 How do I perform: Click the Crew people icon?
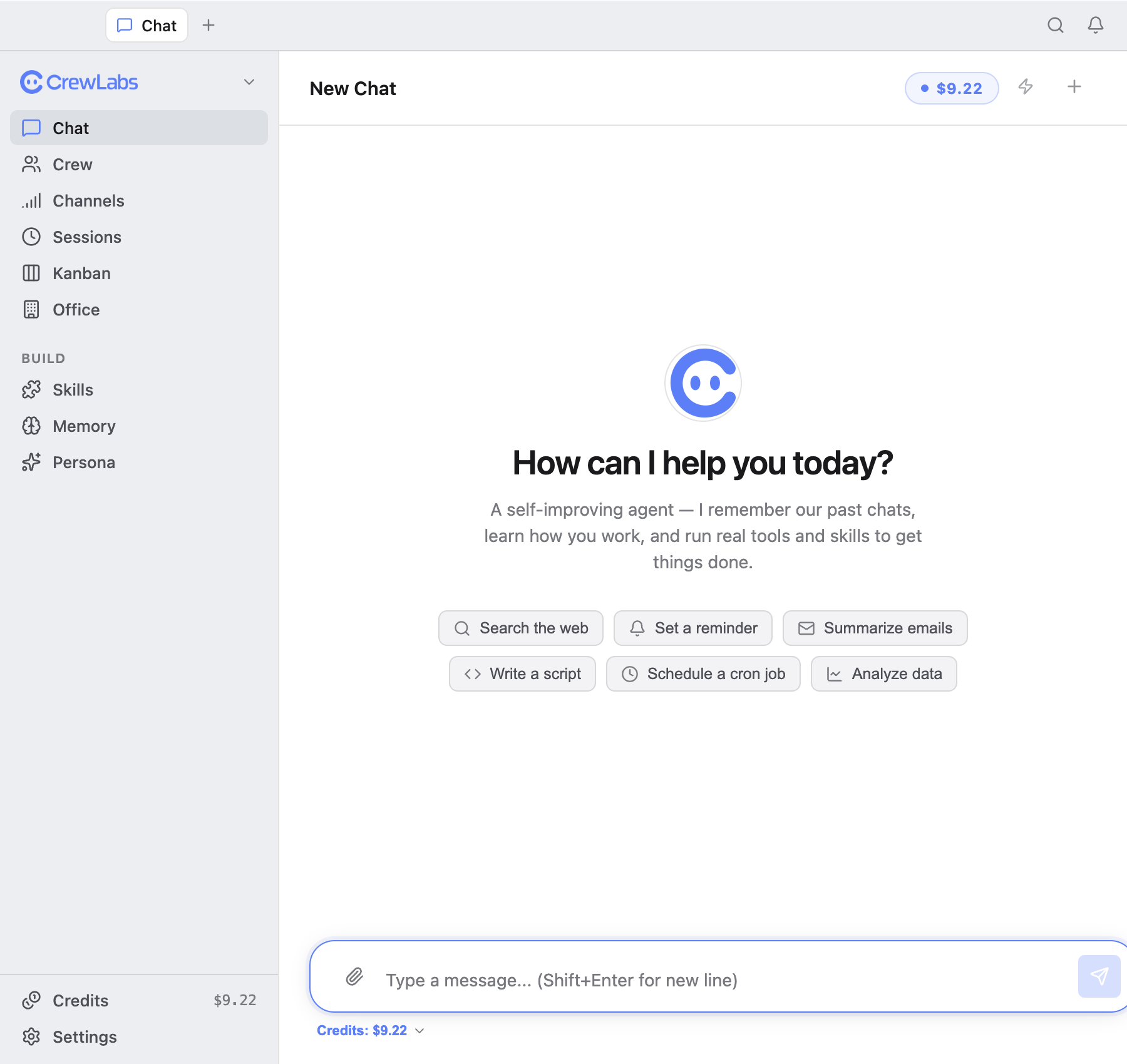tap(31, 164)
